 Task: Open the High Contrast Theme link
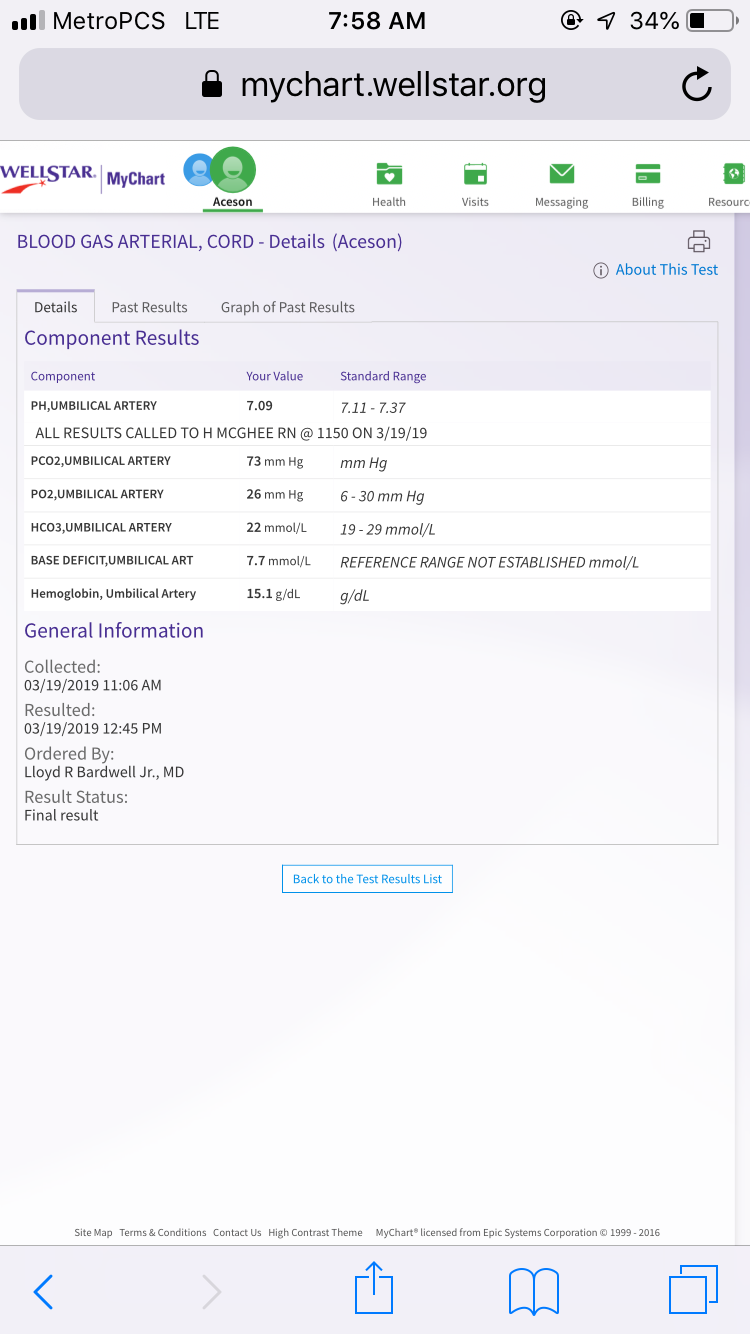click(x=315, y=1232)
